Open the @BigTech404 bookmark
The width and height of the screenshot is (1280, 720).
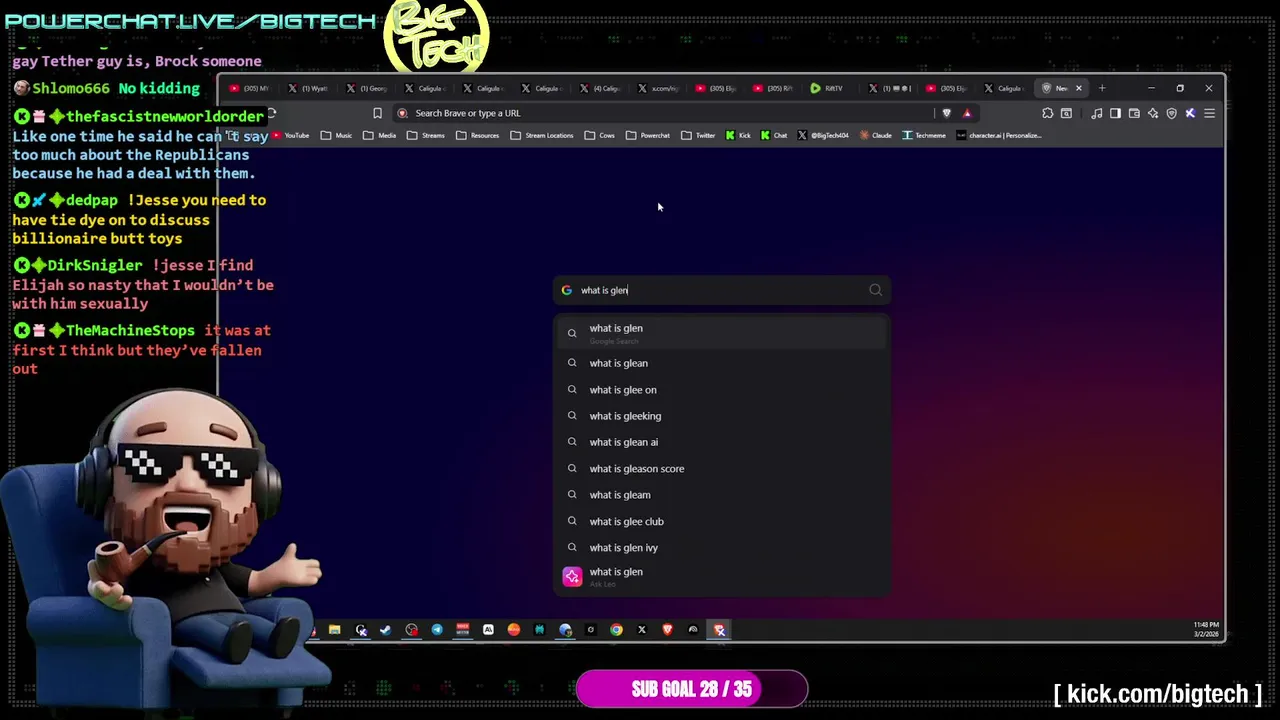pos(823,135)
